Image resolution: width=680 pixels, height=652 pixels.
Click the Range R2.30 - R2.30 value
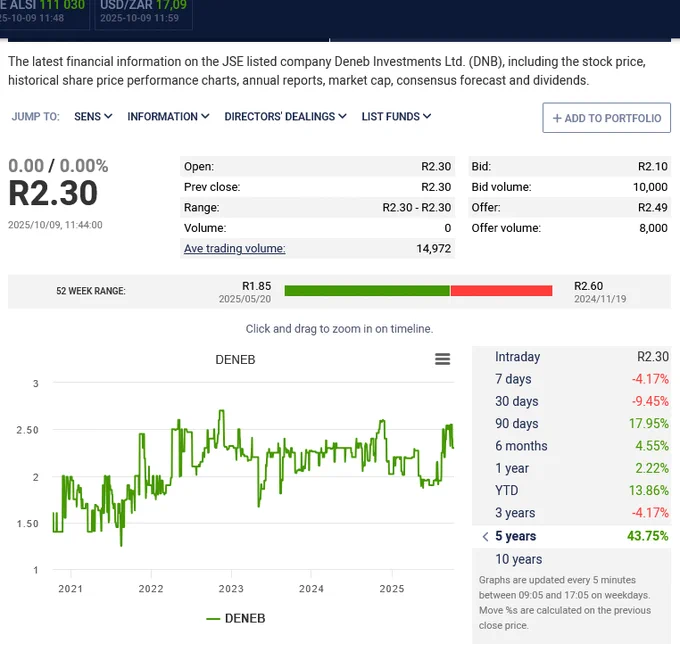[416, 207]
